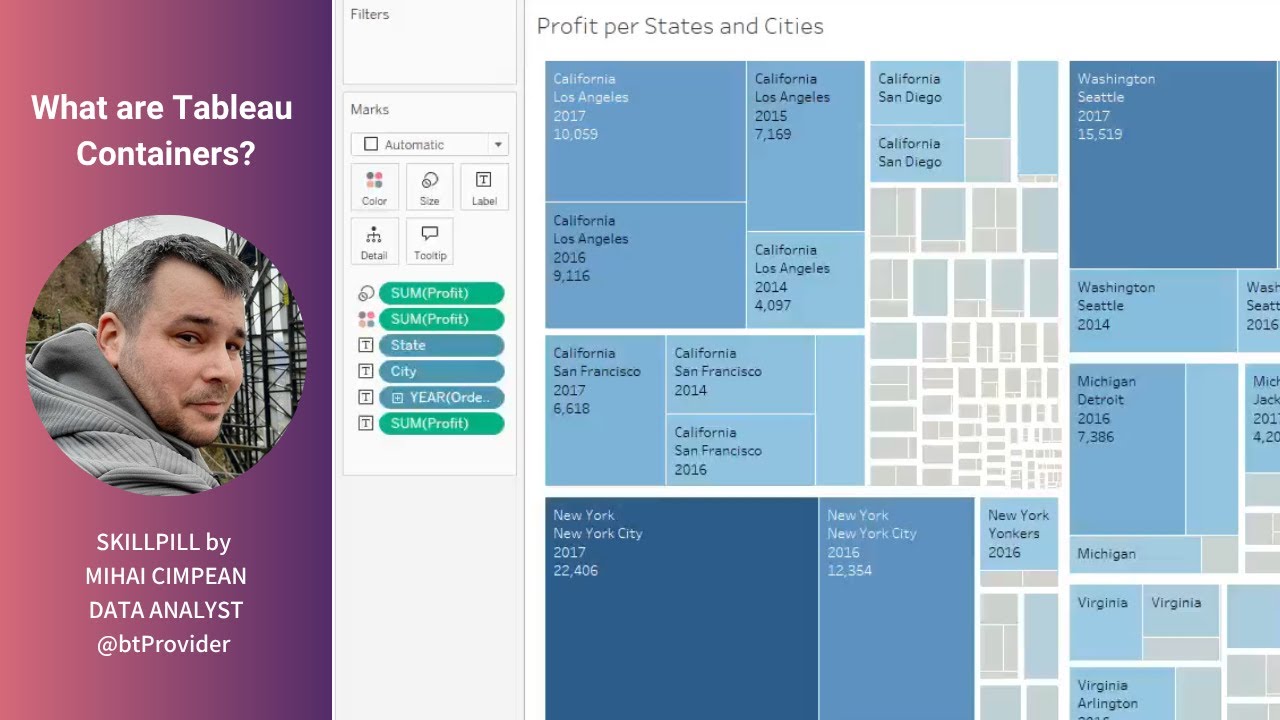Image resolution: width=1280 pixels, height=720 pixels.
Task: Select the SUM(Profit) pill on Color
Action: pyautogui.click(x=441, y=319)
